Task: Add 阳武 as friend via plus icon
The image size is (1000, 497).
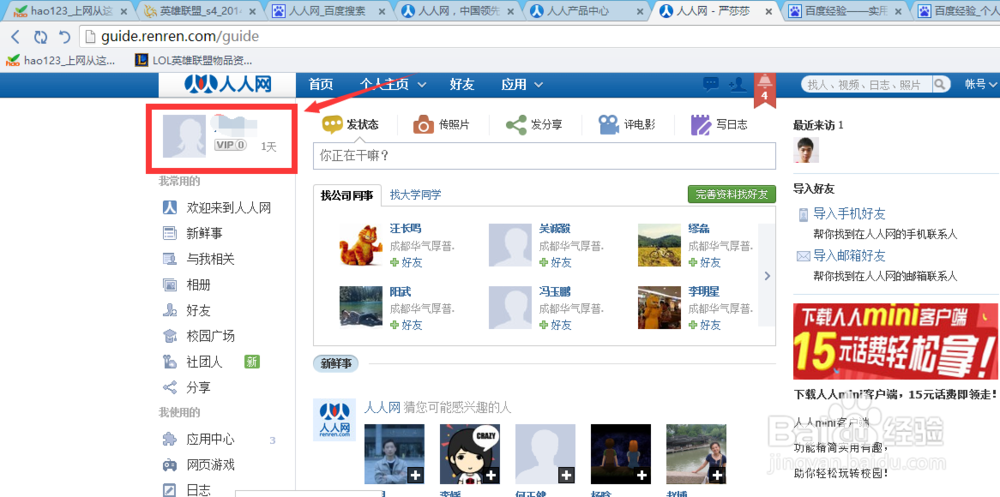Action: [x=394, y=325]
